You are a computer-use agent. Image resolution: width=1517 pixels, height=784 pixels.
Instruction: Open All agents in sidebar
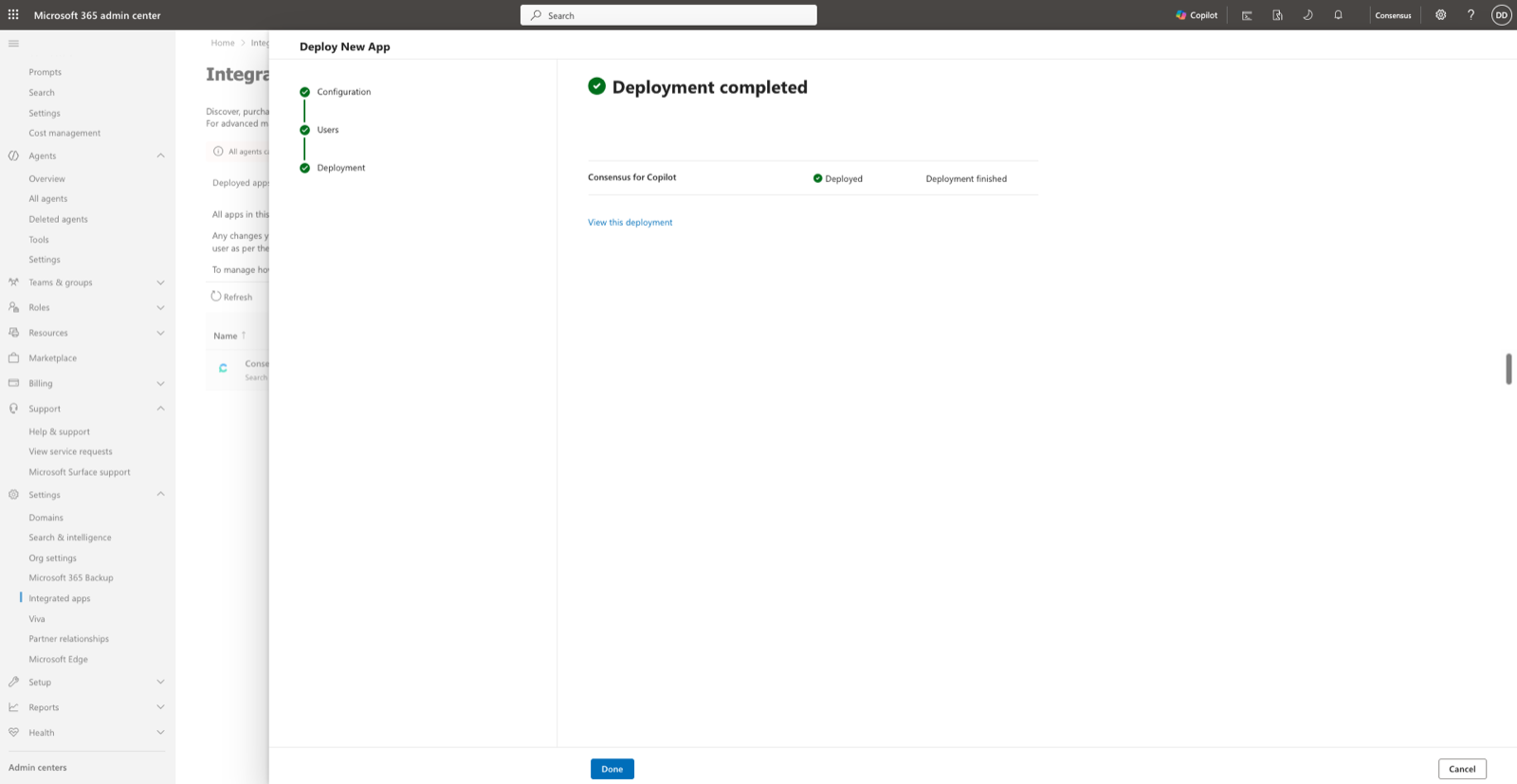(x=47, y=199)
